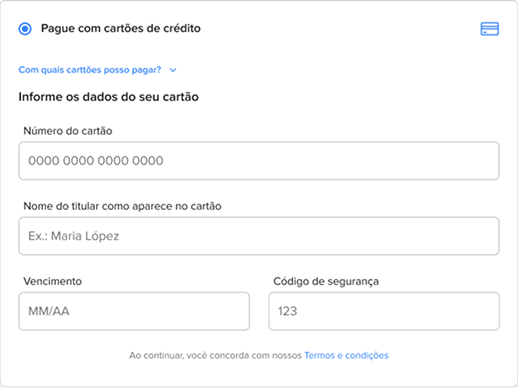
Task: Open "Com quais carttões posso pagar?" link
Action: [x=90, y=70]
